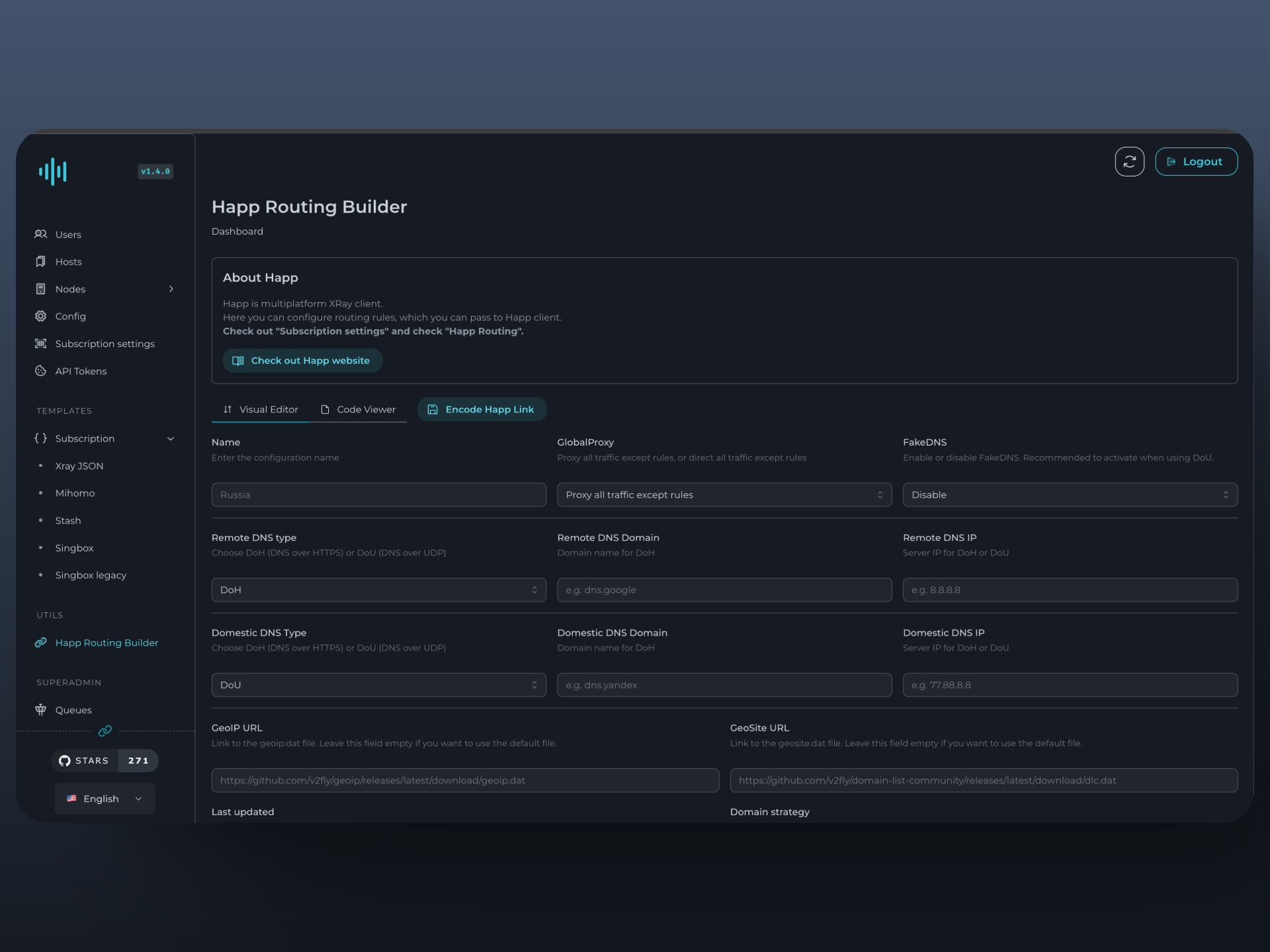Click the Remote DNS IP field
The width and height of the screenshot is (1270, 952).
[x=1070, y=590]
